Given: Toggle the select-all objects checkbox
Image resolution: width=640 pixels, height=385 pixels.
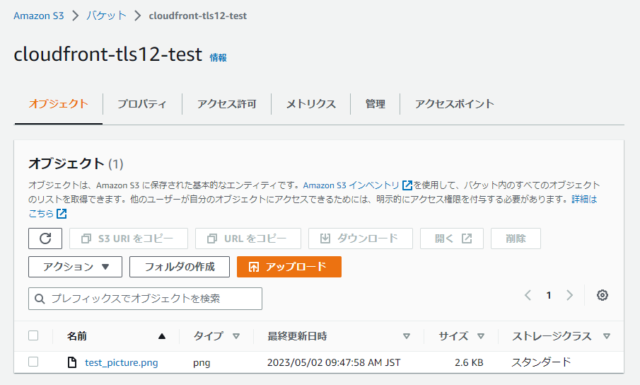Looking at the screenshot, I should click(33, 336).
